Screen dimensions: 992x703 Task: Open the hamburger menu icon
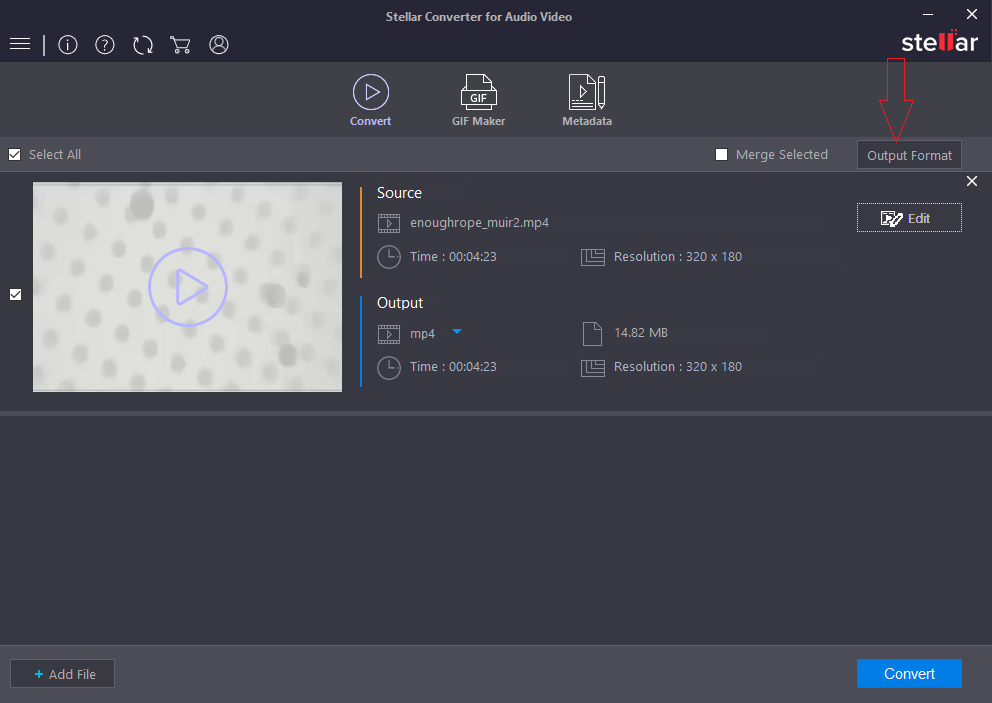tap(20, 45)
